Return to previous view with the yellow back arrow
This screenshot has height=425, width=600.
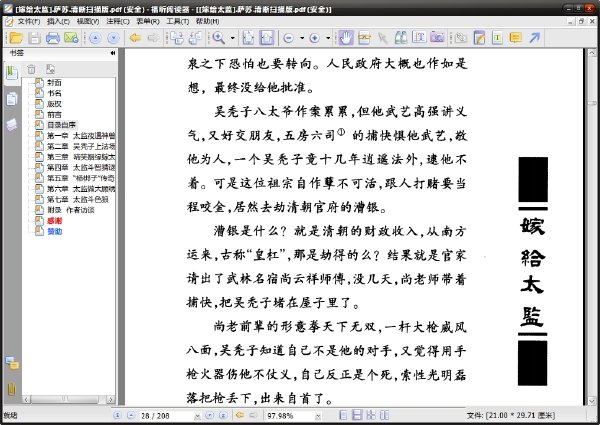coord(135,37)
